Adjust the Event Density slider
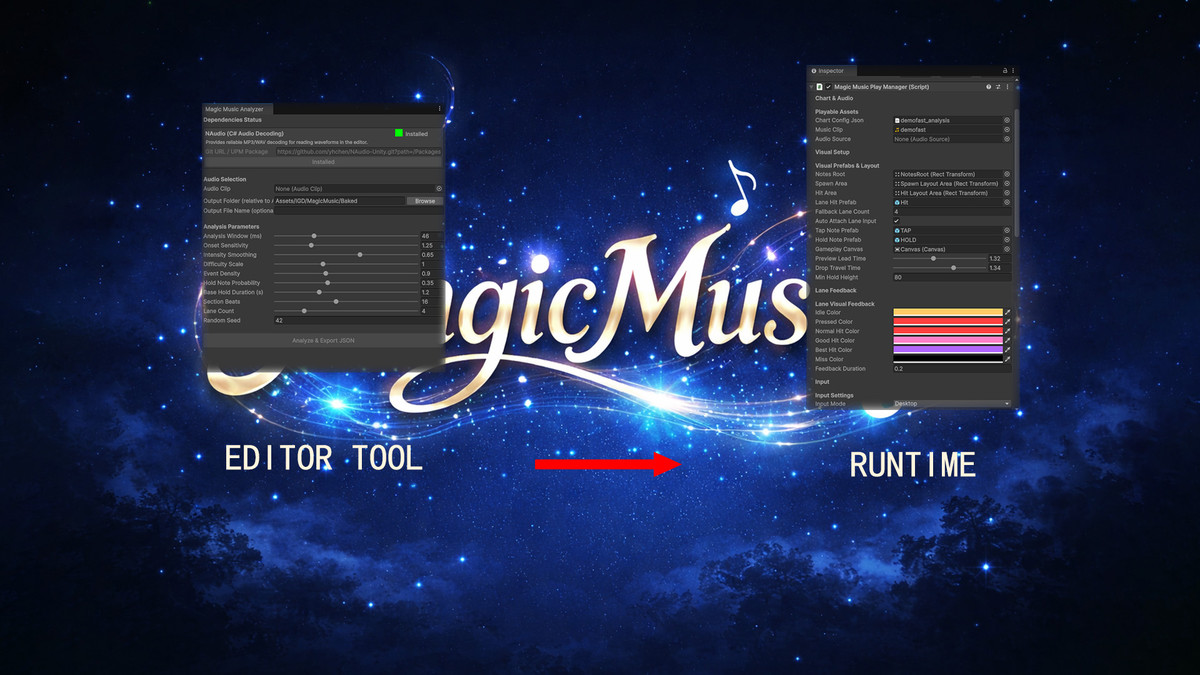 click(x=346, y=273)
